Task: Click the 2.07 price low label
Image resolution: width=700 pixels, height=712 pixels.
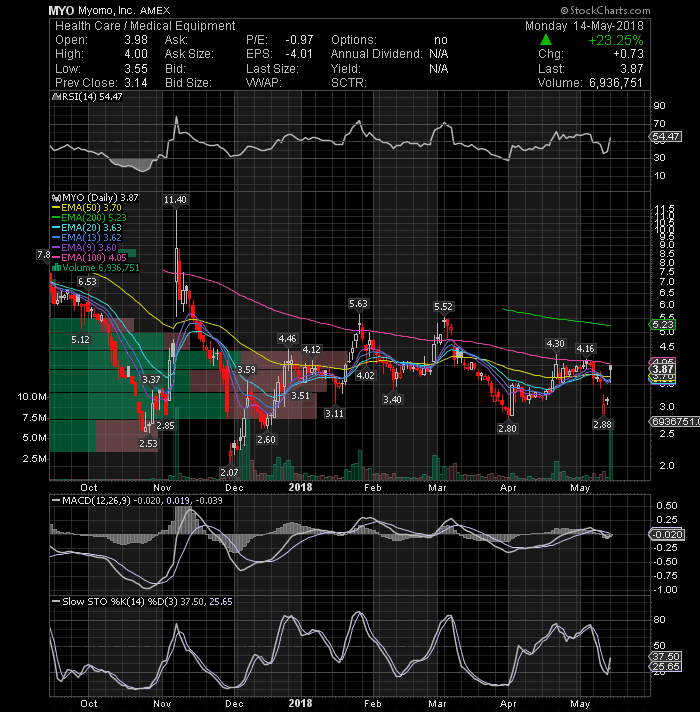Action: click(229, 473)
